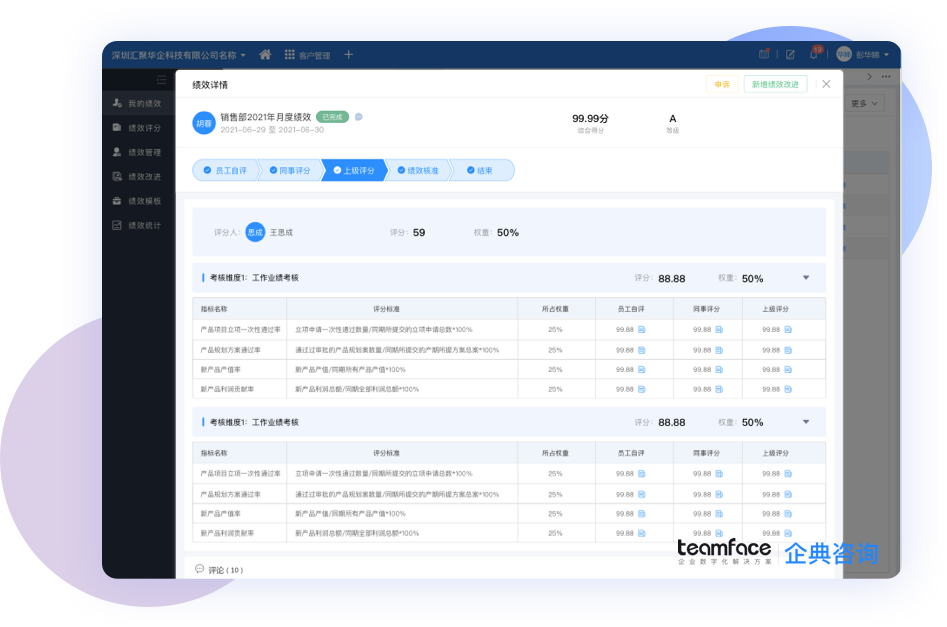Open the 评论 (10) comments icon
947x627 pixels.
[199, 569]
